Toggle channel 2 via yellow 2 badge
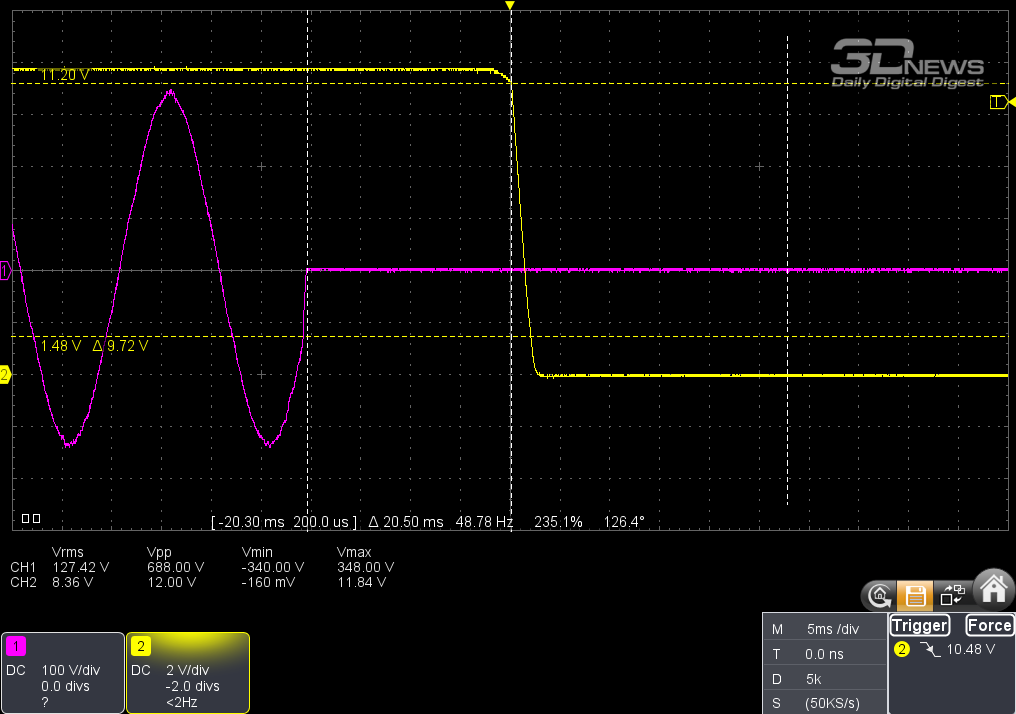 coord(141,646)
